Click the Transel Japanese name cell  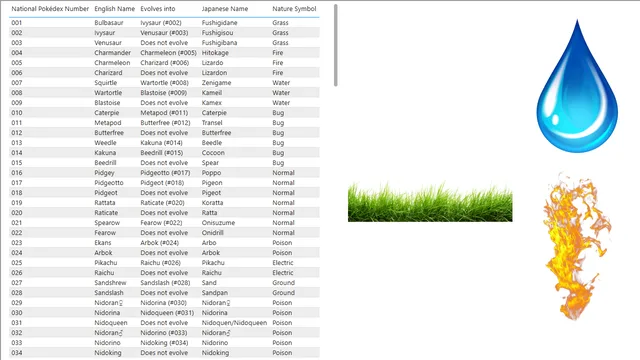click(212, 123)
